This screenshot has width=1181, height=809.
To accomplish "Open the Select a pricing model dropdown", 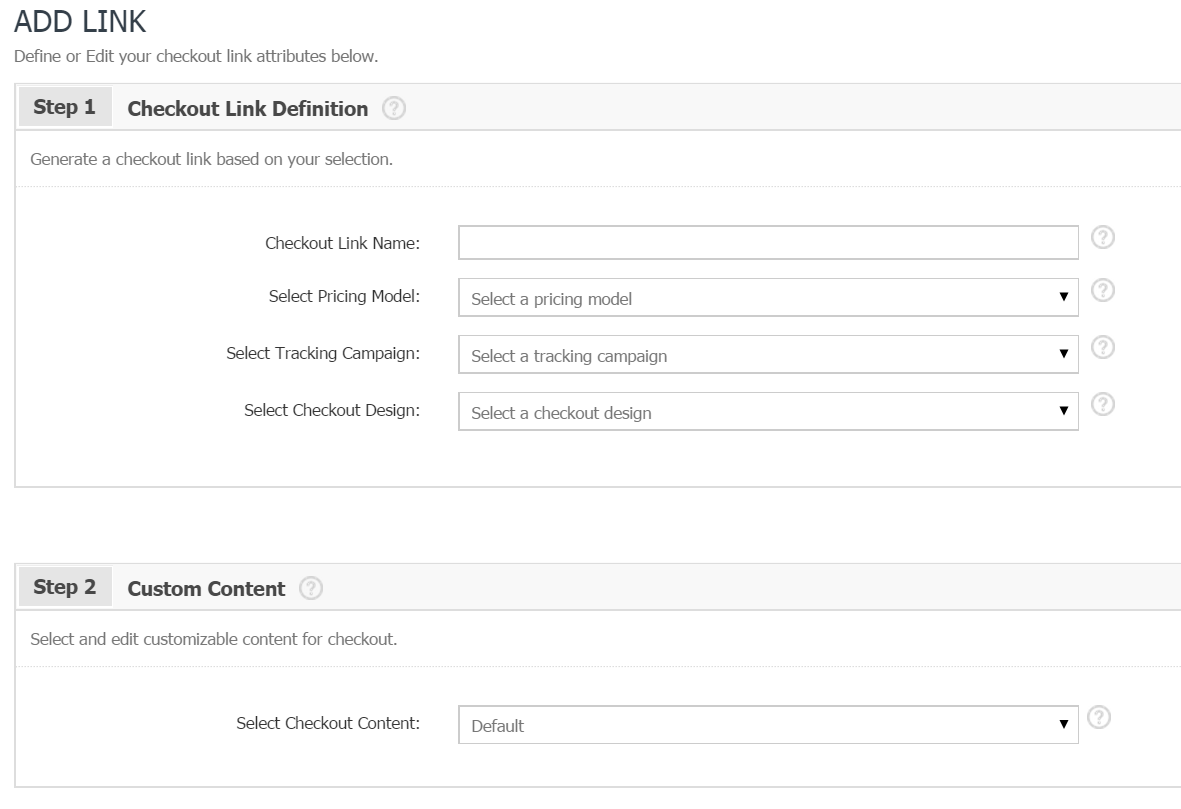I will pos(767,298).
